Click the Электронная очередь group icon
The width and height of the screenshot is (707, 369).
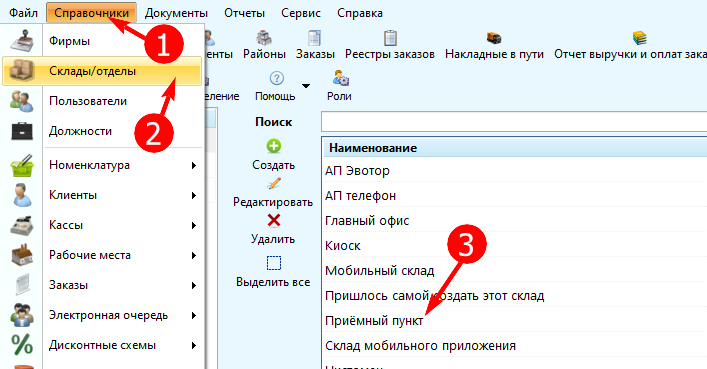click(21, 315)
